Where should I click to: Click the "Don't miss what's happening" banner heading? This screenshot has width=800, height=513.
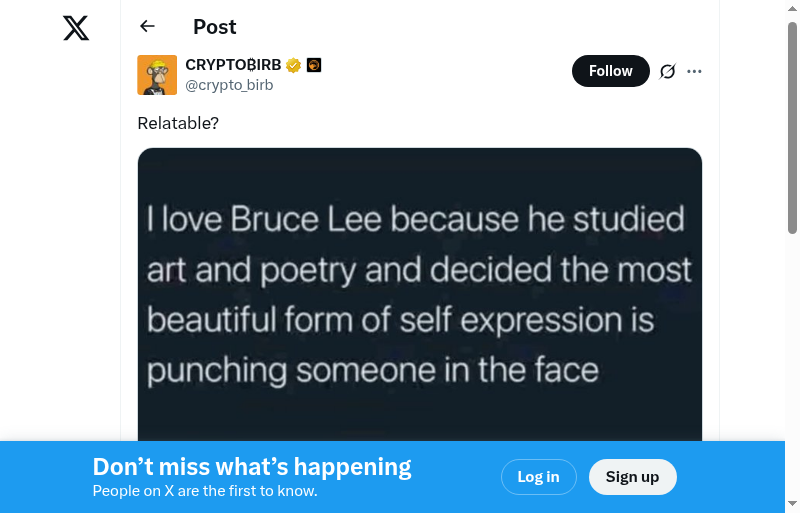coord(252,467)
